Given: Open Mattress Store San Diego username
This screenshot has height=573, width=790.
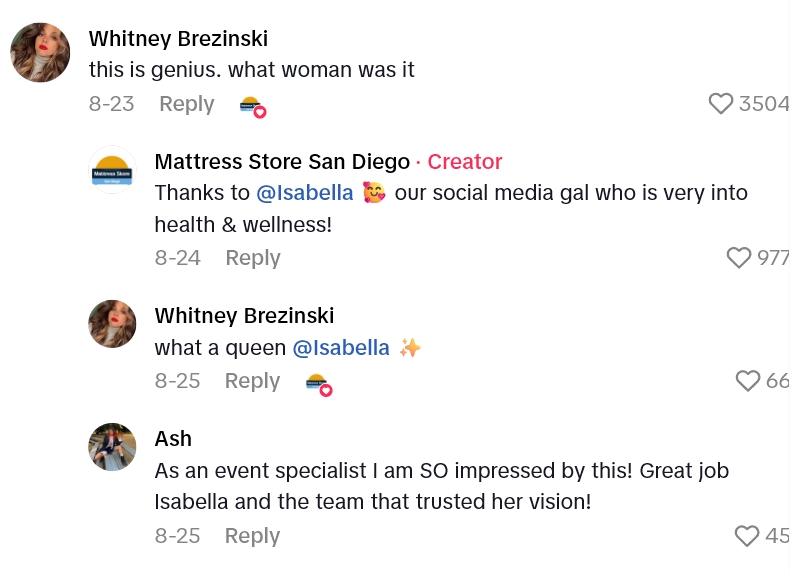Looking at the screenshot, I should click(x=282, y=162).
